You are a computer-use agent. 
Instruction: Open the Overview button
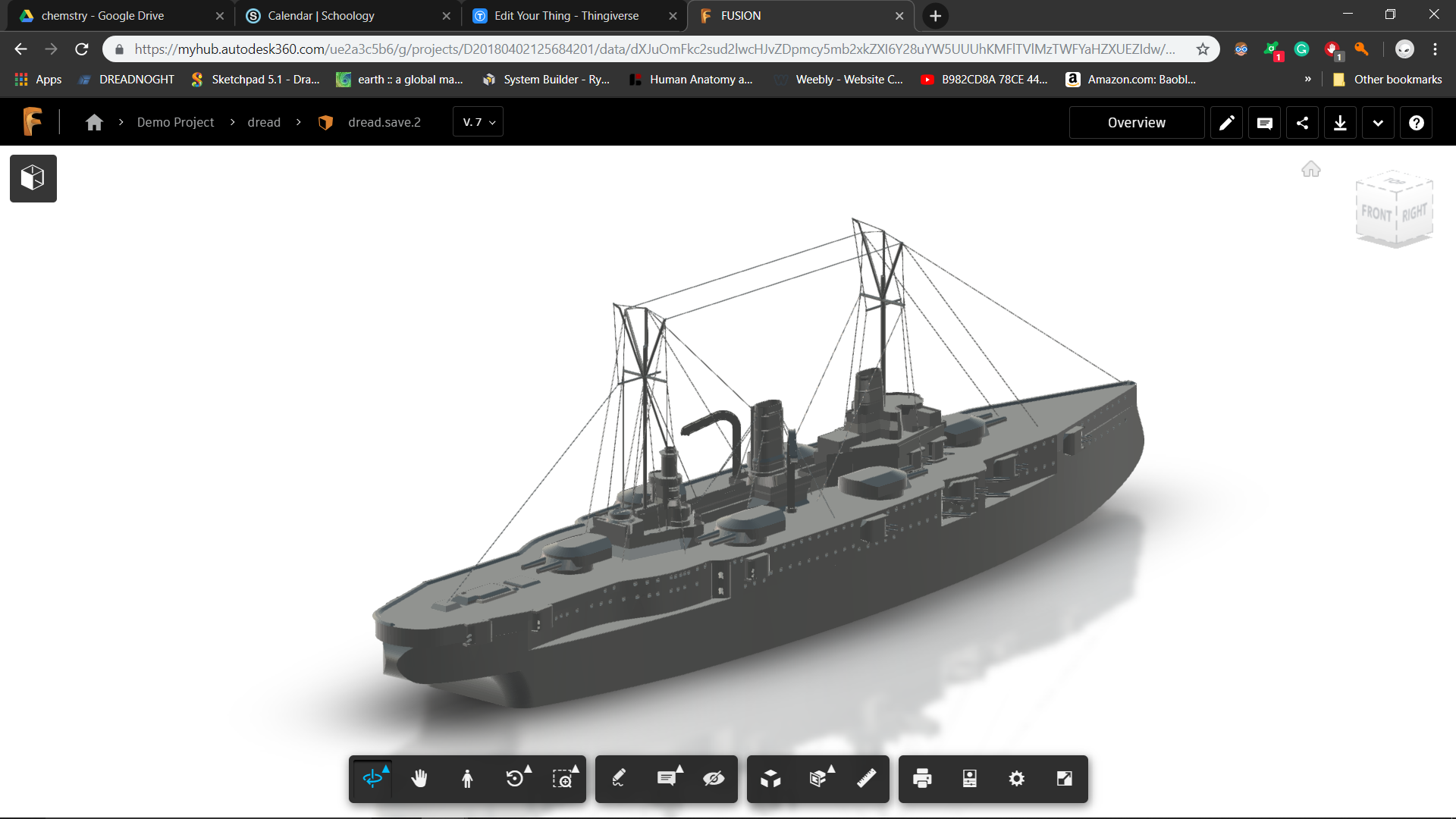(x=1137, y=122)
